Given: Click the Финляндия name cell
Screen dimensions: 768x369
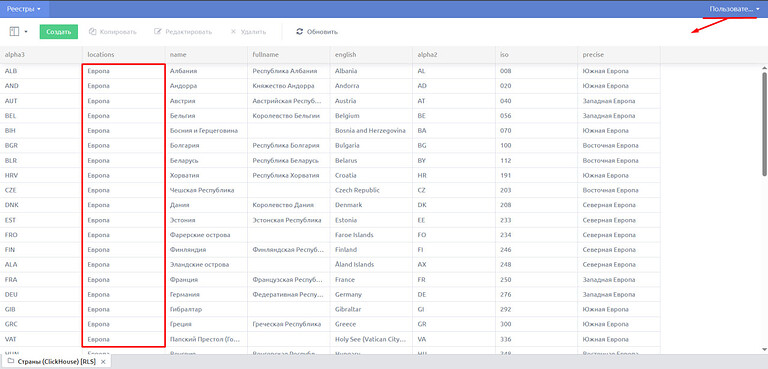Looking at the screenshot, I should click(206, 249).
